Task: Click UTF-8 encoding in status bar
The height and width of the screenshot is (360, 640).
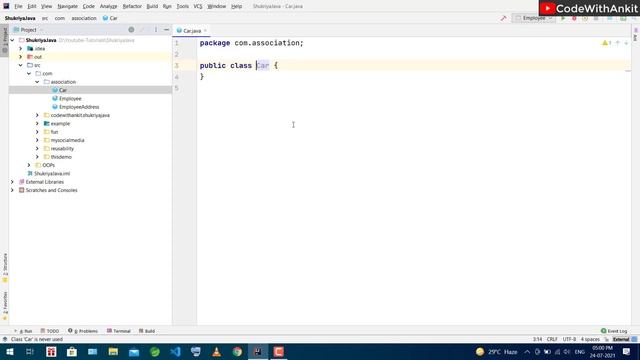Action: pyautogui.click(x=569, y=339)
